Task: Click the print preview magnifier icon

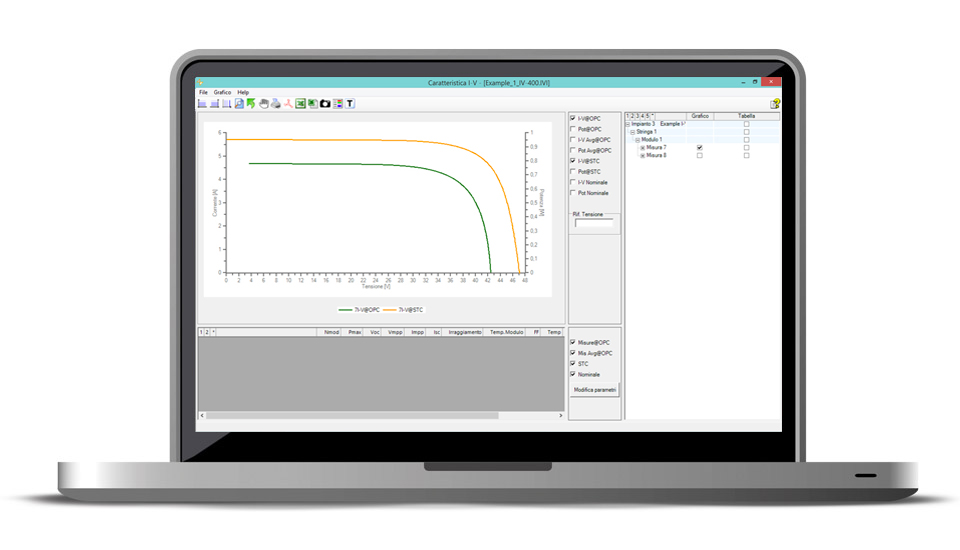Action: pos(239,103)
